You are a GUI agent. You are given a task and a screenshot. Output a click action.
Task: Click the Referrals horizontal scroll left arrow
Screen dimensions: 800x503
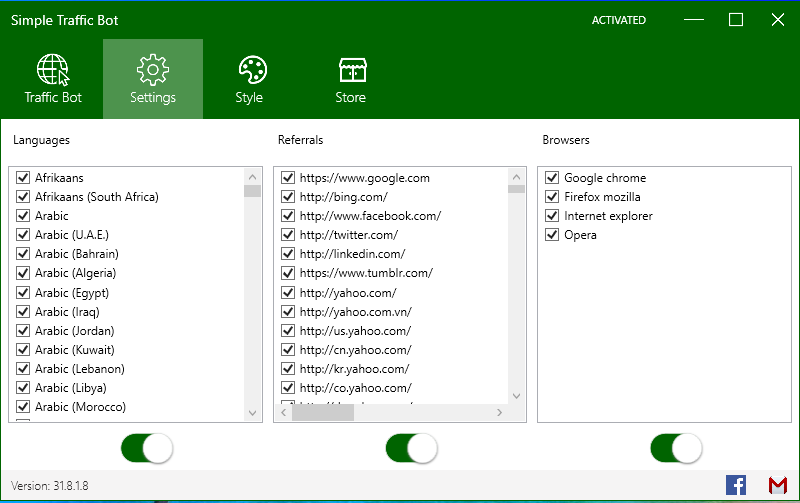coord(284,412)
